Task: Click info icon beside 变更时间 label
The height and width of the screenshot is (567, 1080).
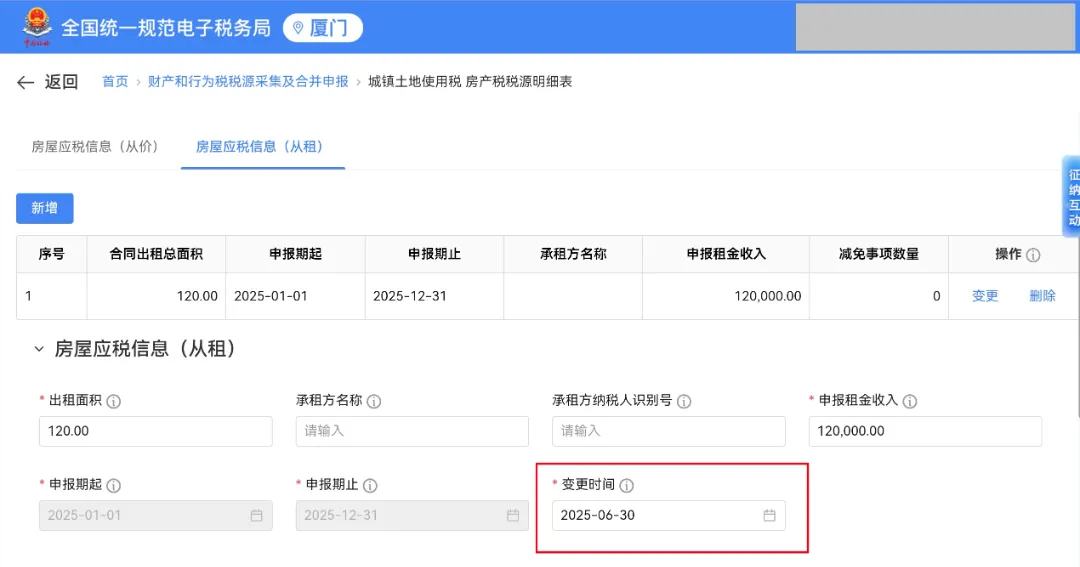Action: 627,486
